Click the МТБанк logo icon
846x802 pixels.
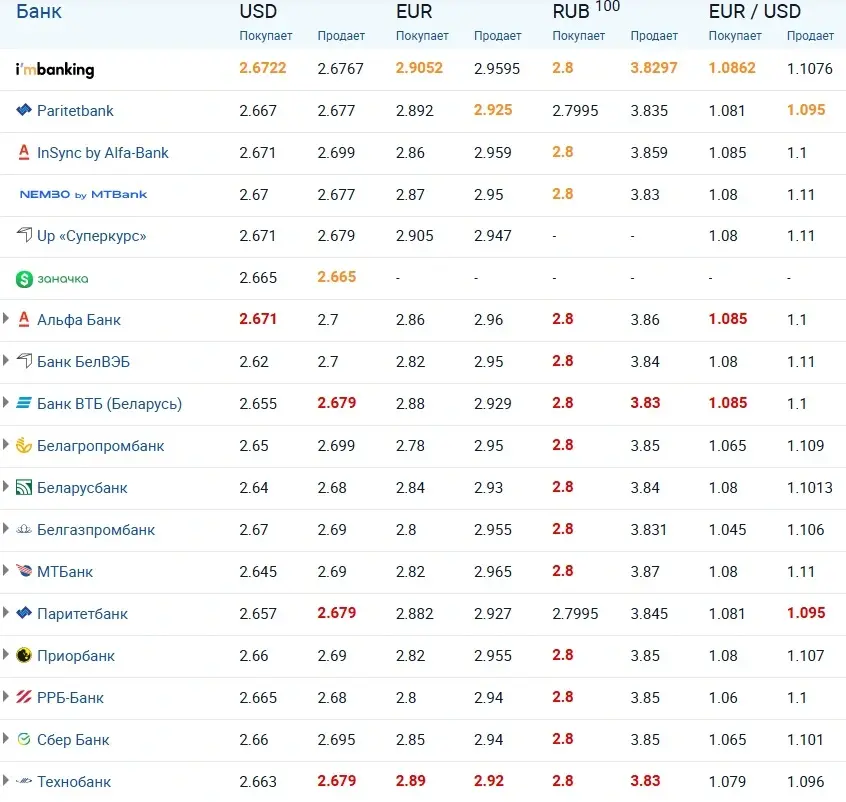pyautogui.click(x=24, y=570)
